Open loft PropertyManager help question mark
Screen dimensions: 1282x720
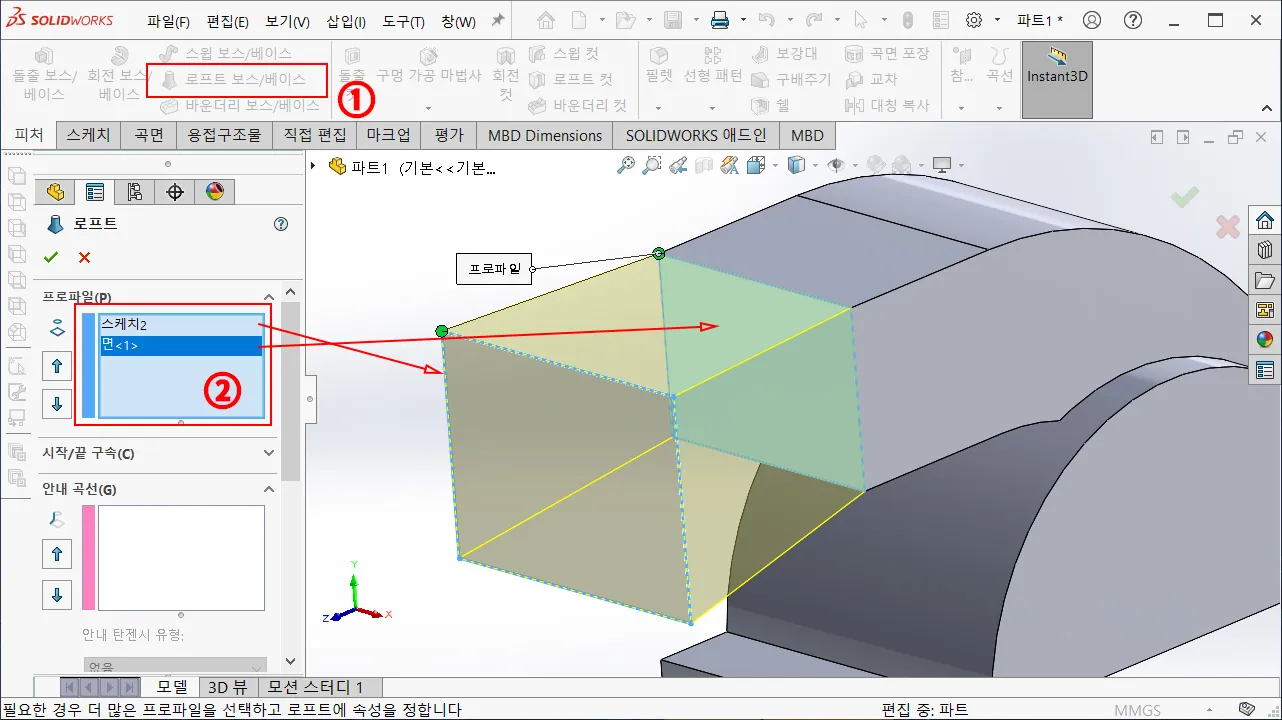(281, 224)
